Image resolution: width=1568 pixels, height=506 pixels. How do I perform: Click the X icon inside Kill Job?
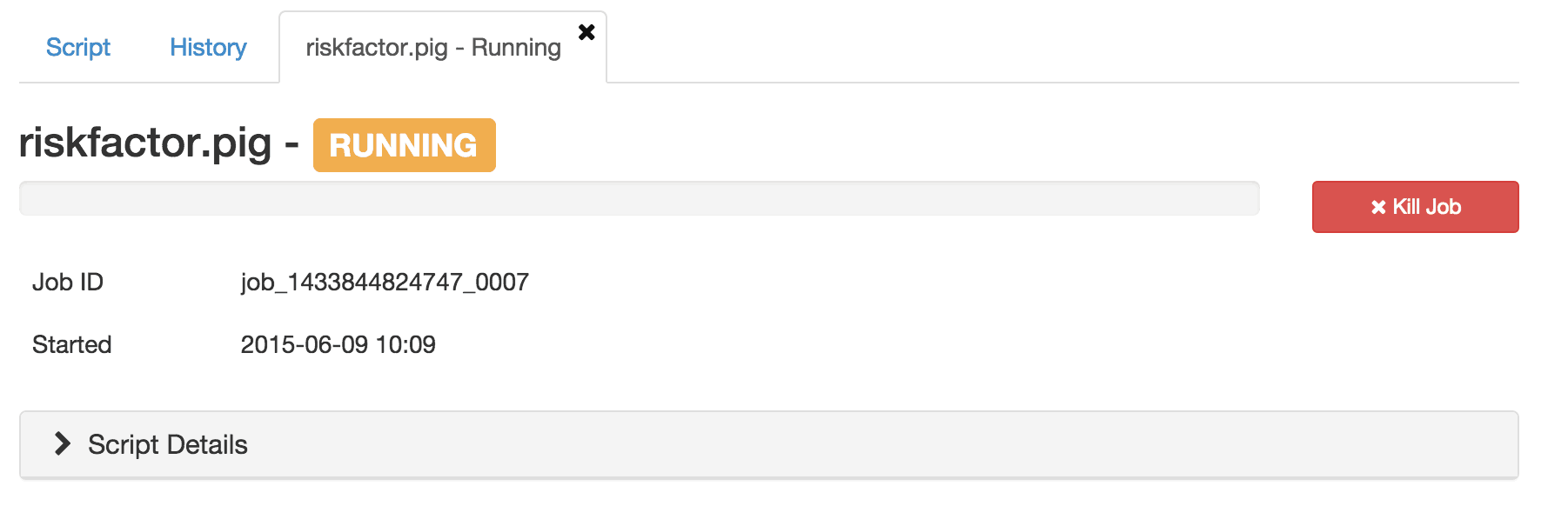point(1378,207)
